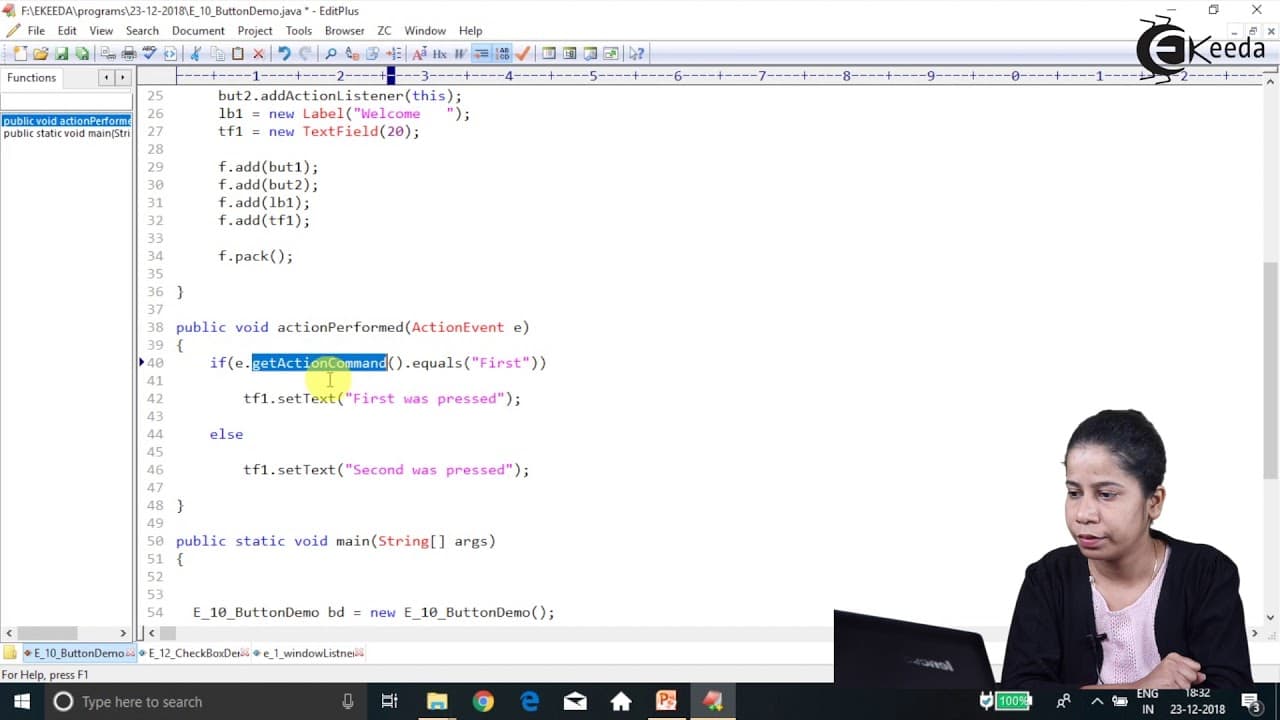Click the function list filter input field
This screenshot has height=720, width=1280.
[66, 102]
